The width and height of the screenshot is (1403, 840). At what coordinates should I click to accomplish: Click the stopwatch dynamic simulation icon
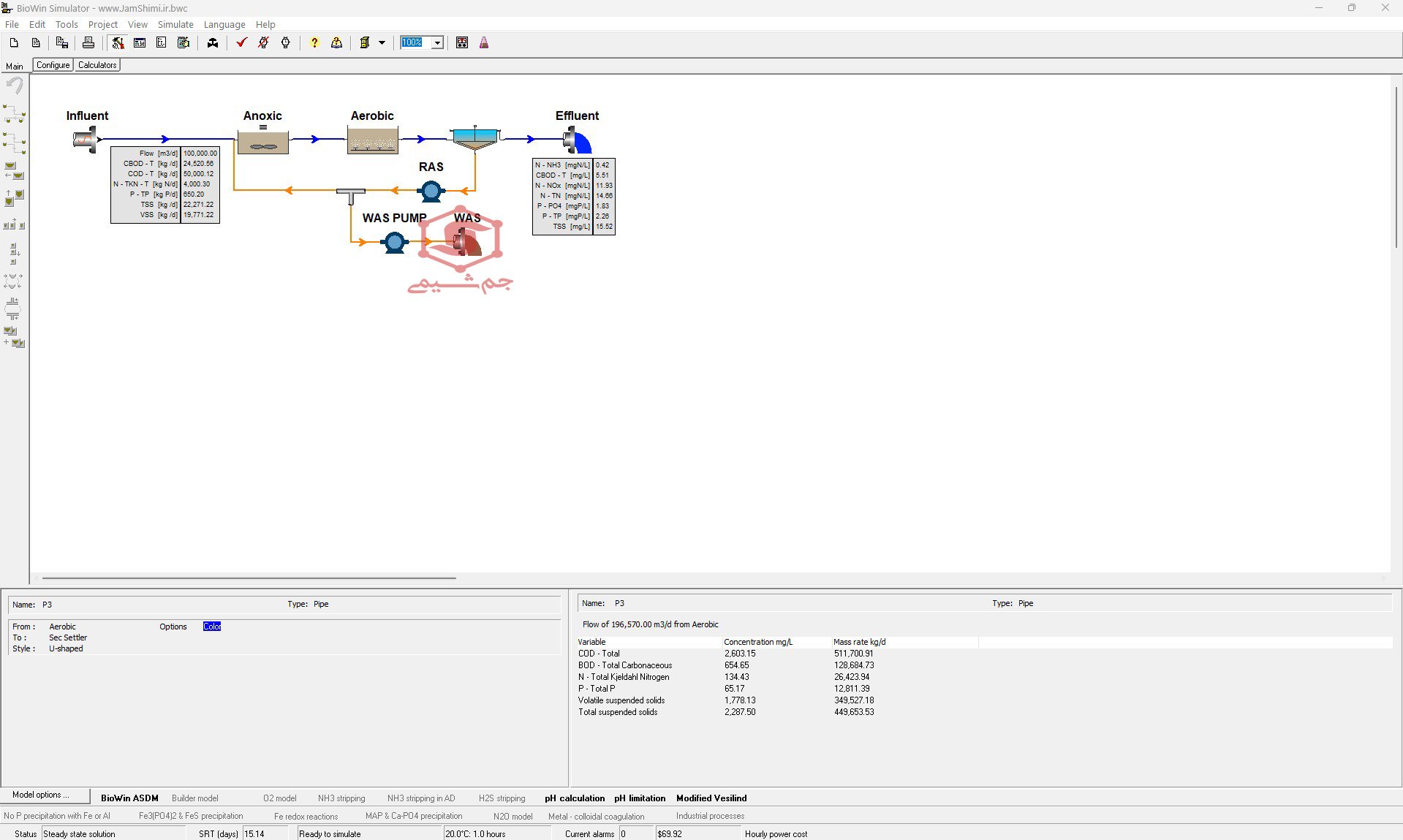click(x=286, y=43)
